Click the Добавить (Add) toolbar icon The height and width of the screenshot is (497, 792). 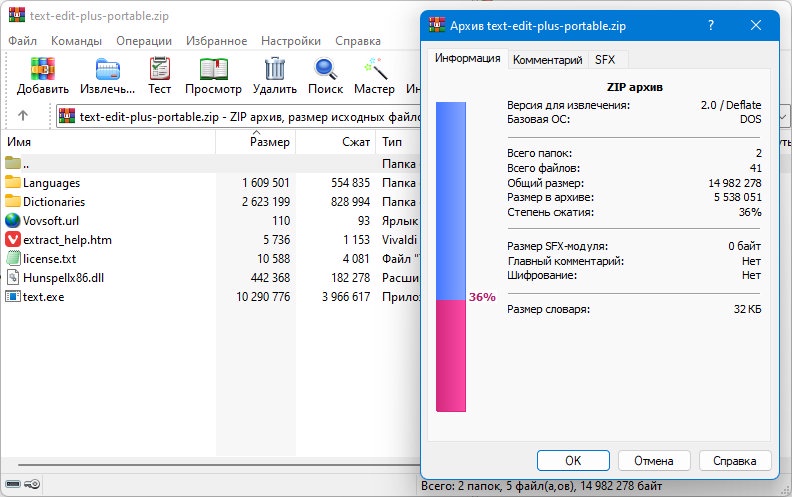click(42, 69)
